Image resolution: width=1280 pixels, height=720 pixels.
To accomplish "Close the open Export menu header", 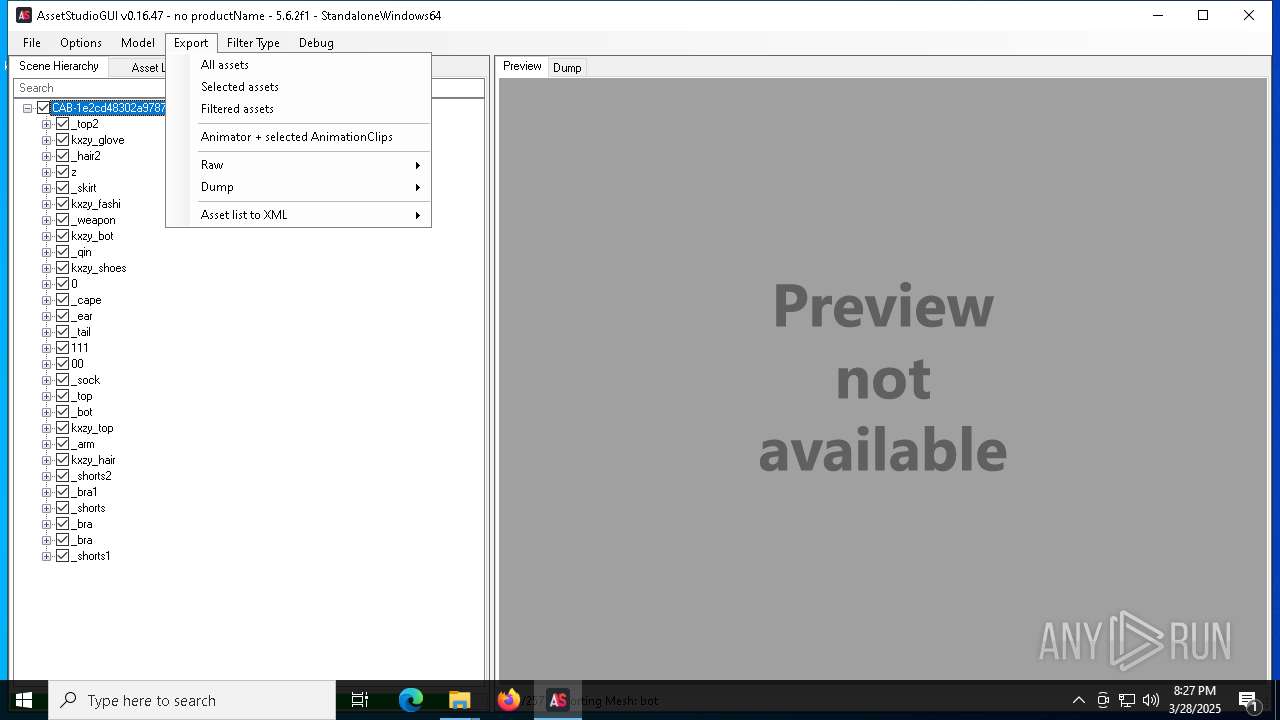I will 191,43.
